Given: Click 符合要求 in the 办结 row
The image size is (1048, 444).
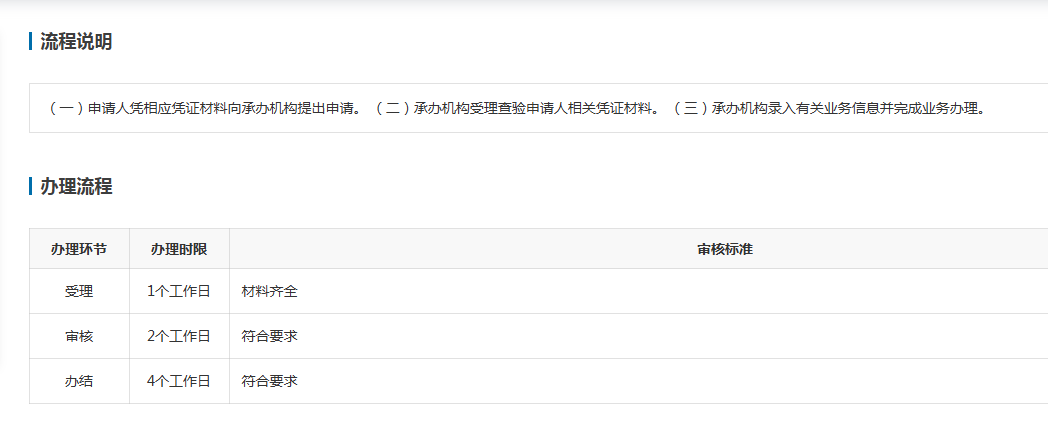Looking at the screenshot, I should 270,381.
